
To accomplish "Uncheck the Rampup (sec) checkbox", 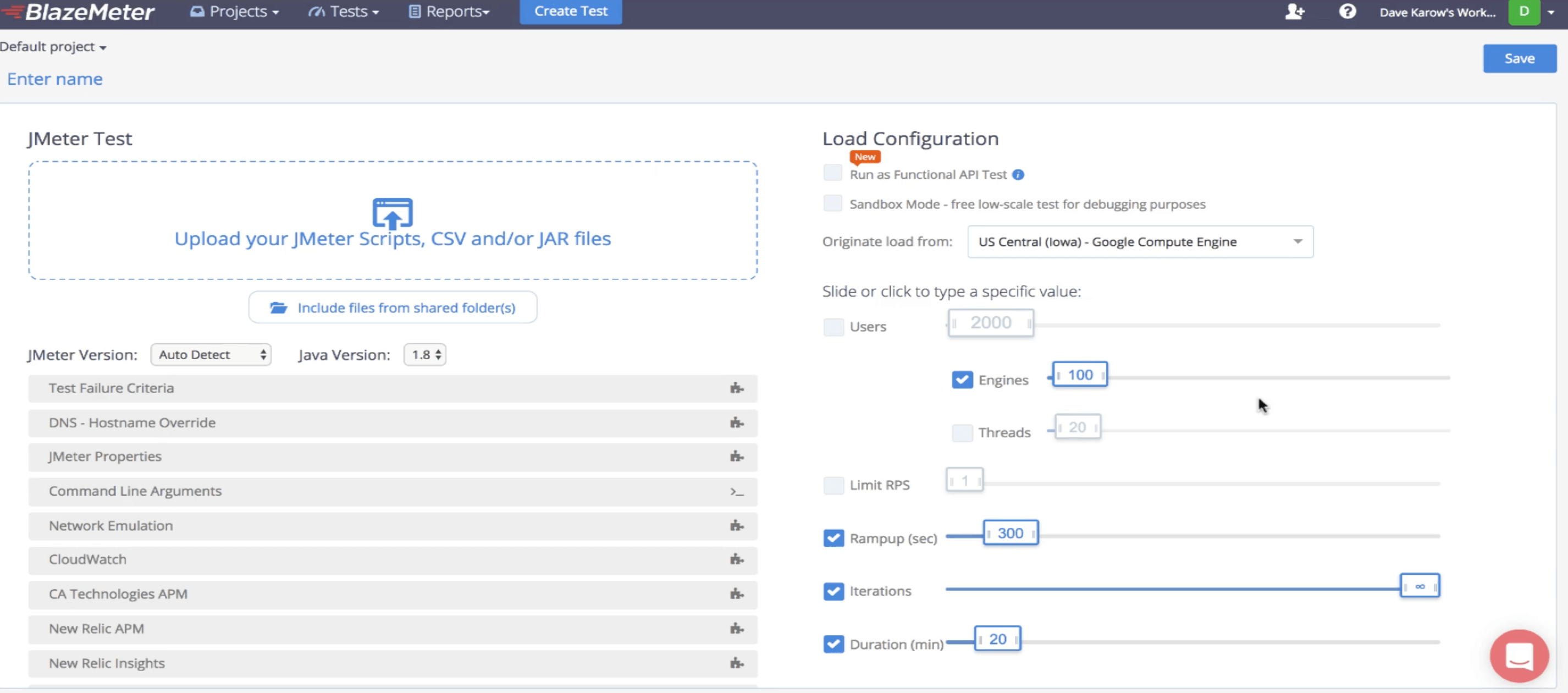I will click(833, 538).
